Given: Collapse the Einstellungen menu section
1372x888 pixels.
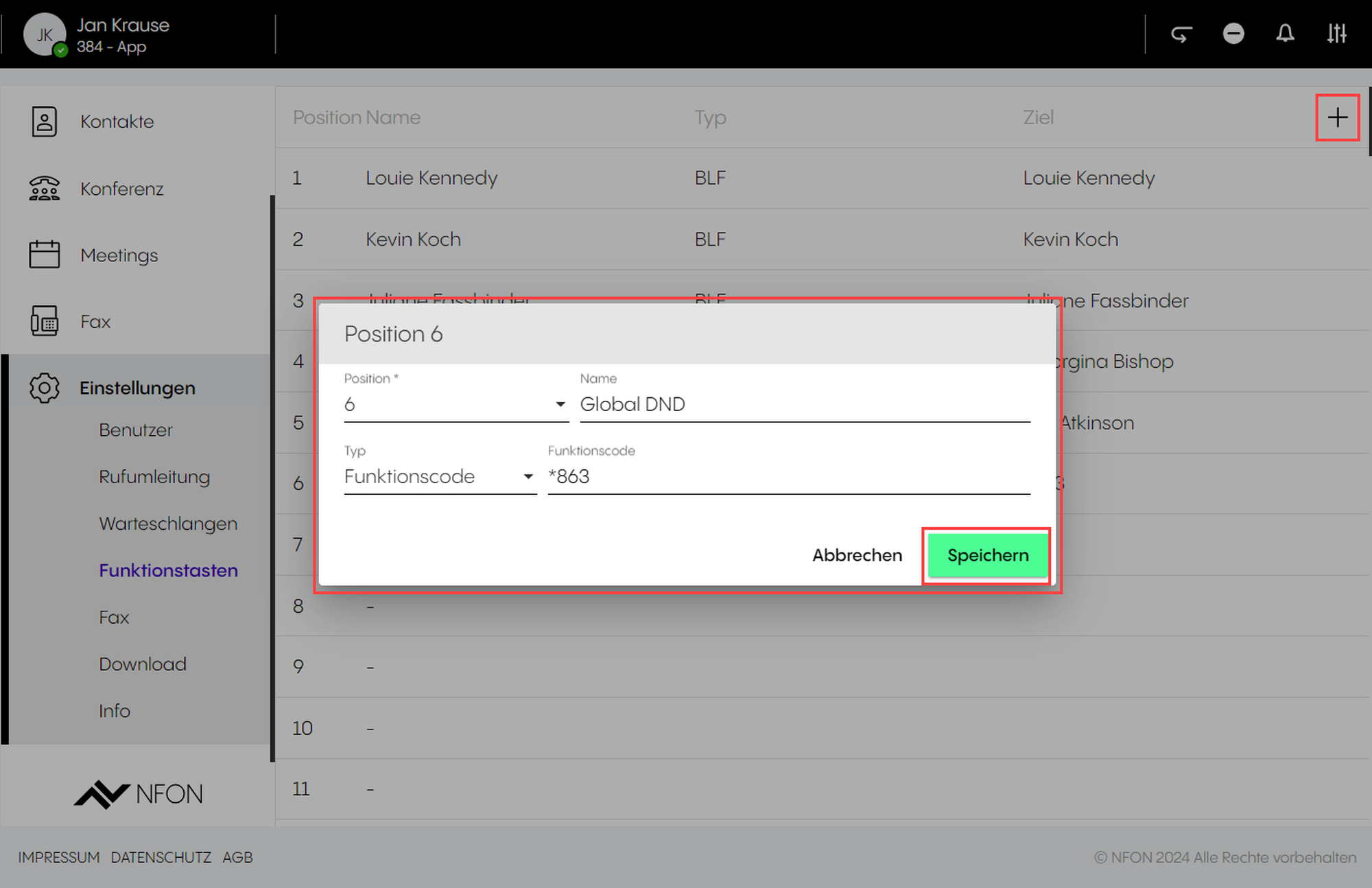Looking at the screenshot, I should [137, 388].
